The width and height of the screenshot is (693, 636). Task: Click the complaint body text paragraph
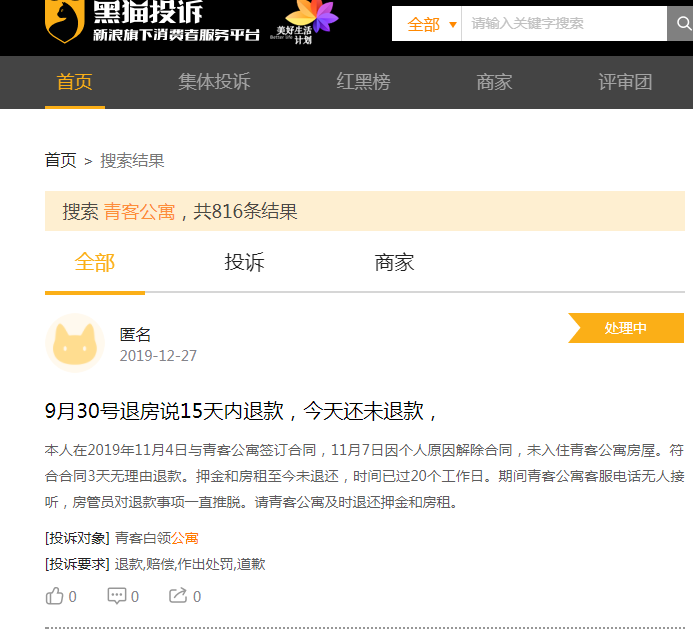[x=365, y=476]
